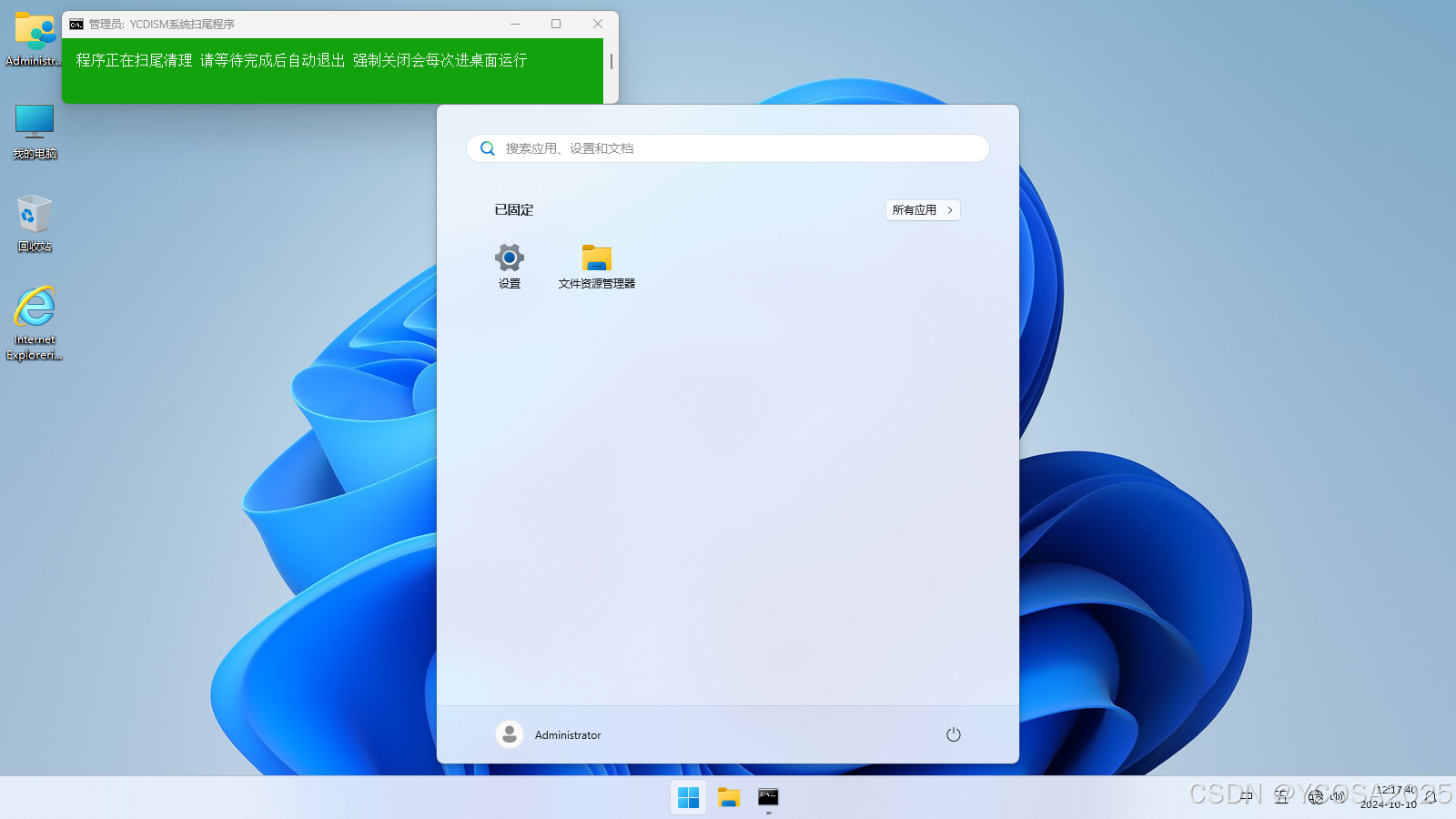Select the Administrator desktop folder icon
1456x819 pixels.
pos(35,39)
